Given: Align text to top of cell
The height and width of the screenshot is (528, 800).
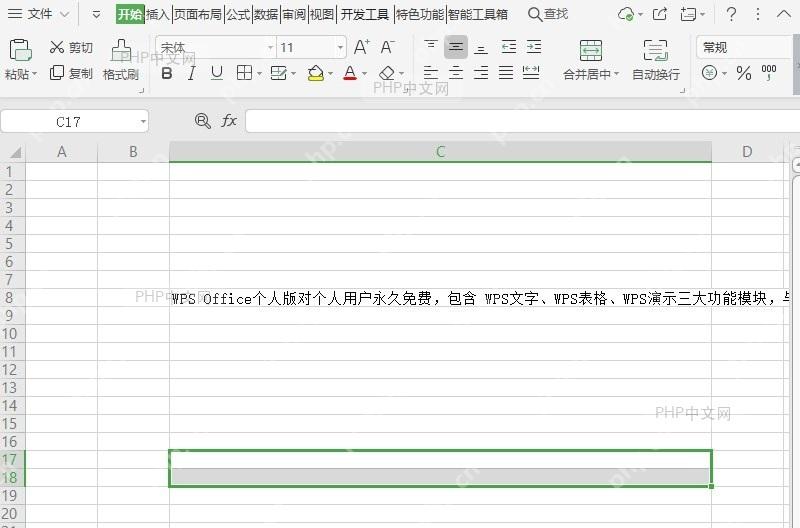Looking at the screenshot, I should coord(431,47).
